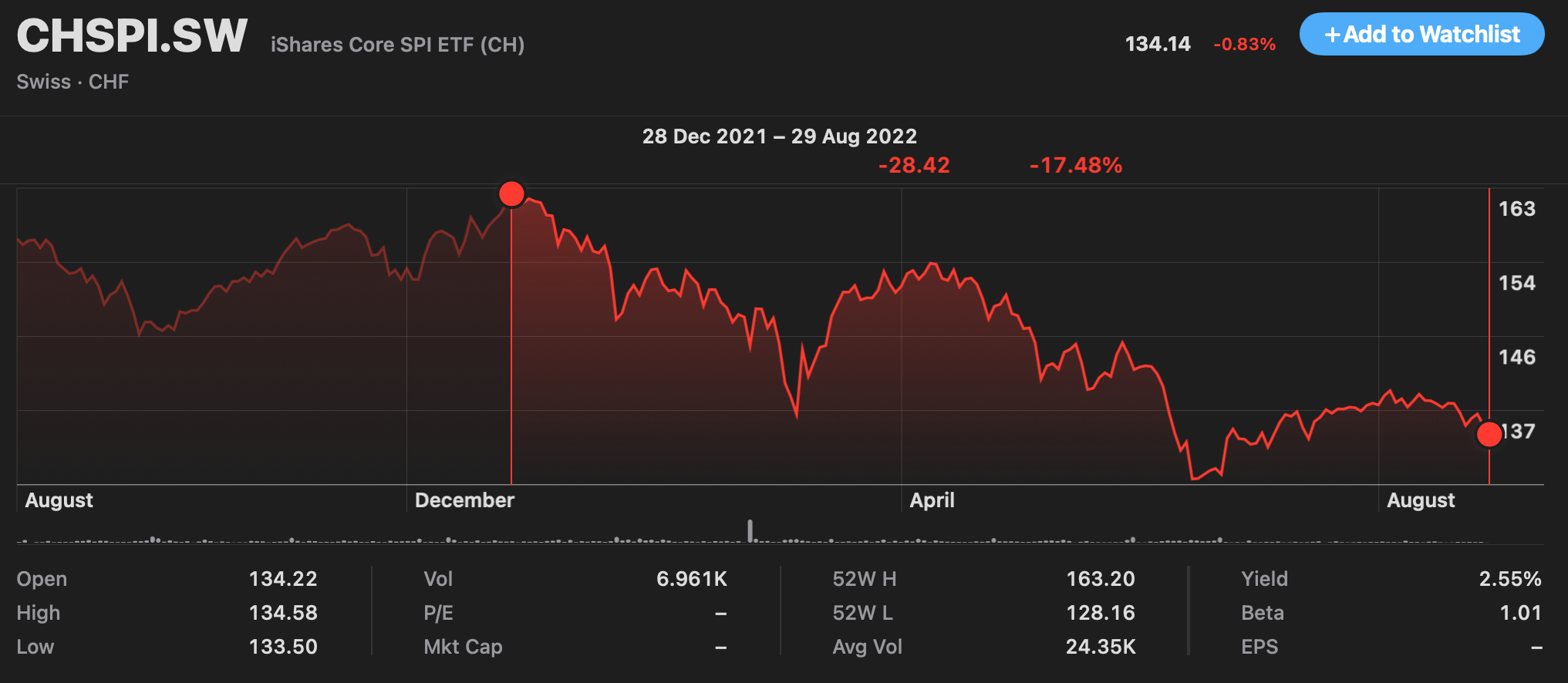Click the tall volume spike bar below the chart
The image size is (1568, 683).
tap(750, 530)
